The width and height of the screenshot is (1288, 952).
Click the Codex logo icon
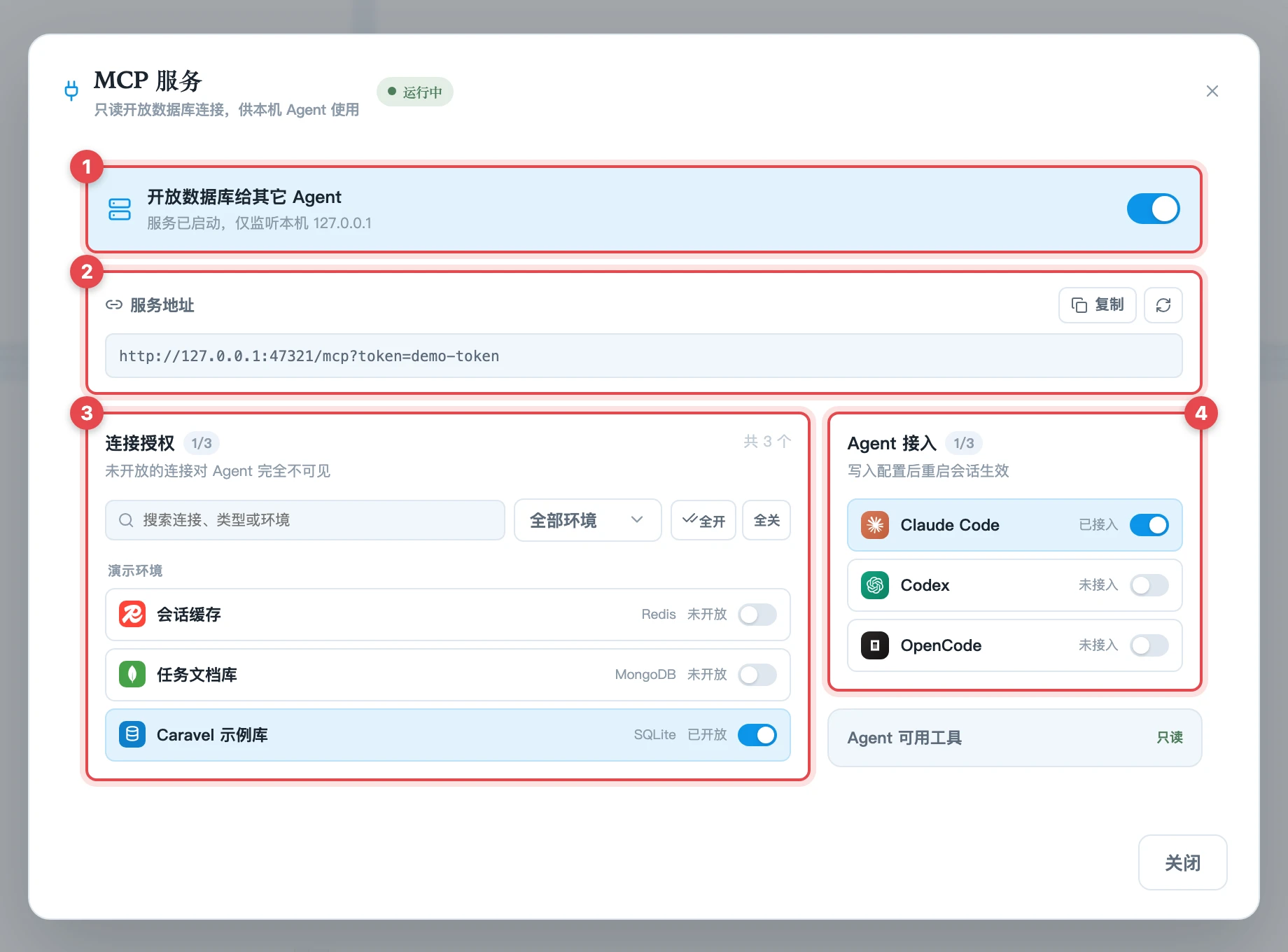coord(874,585)
